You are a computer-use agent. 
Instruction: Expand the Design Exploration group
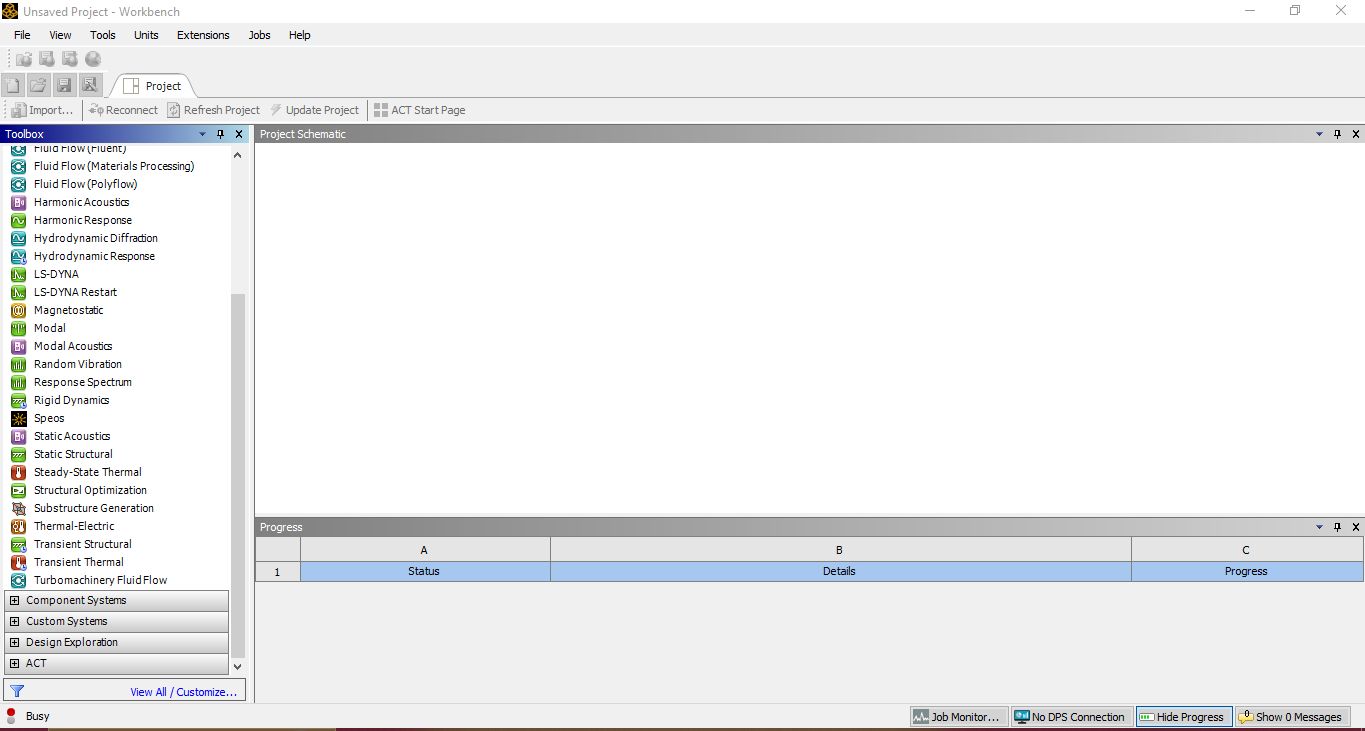click(x=15, y=642)
